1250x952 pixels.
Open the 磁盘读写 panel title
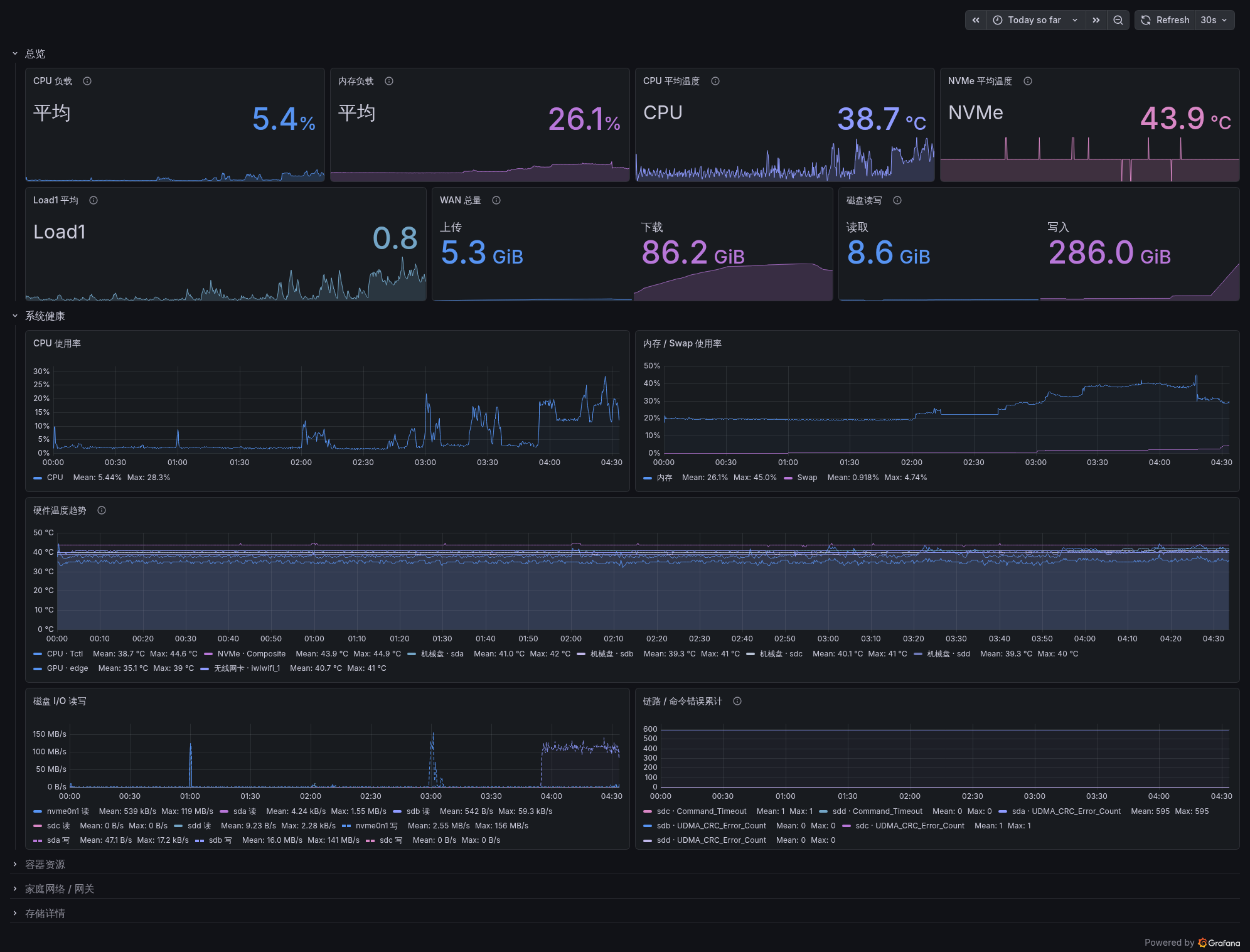(x=864, y=200)
